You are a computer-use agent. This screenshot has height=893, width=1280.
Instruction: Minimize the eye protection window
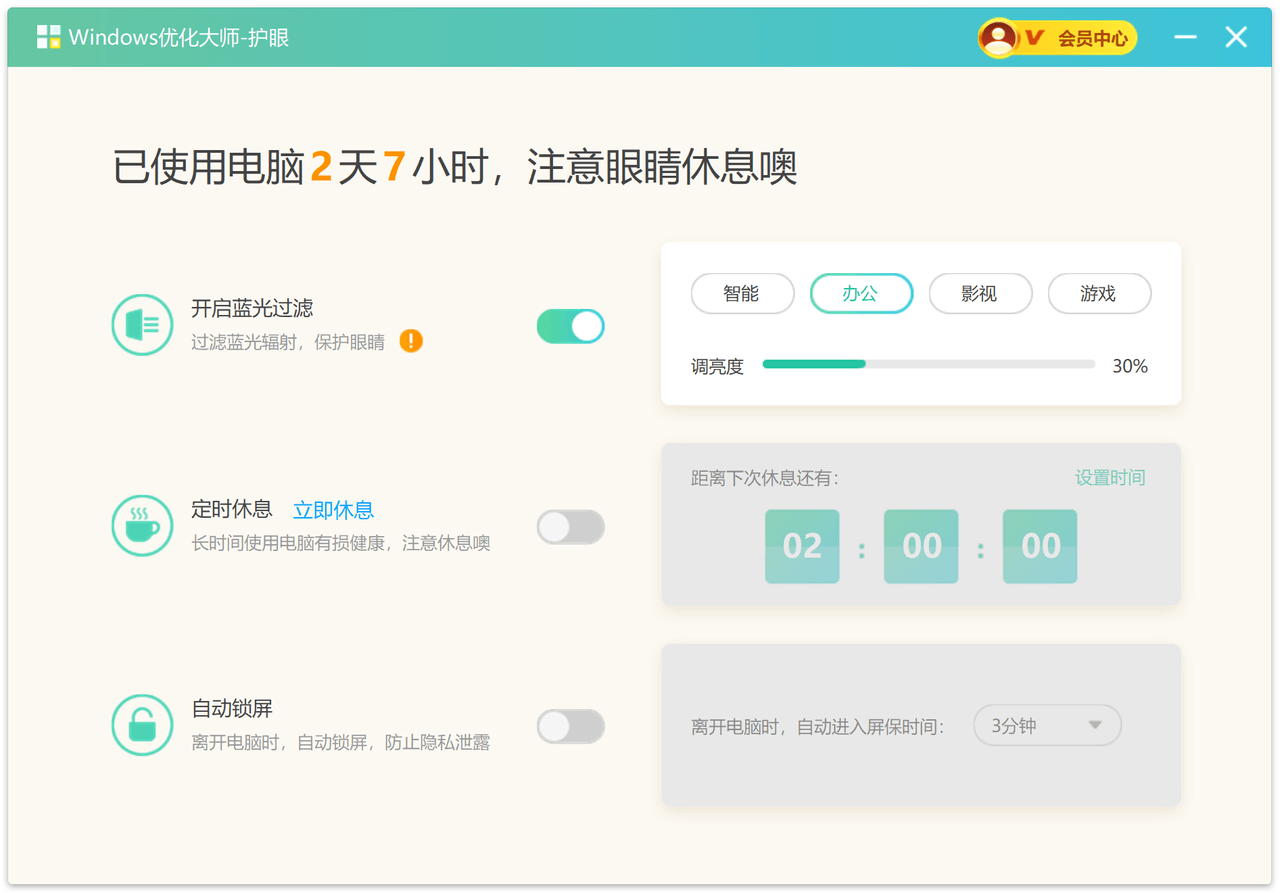(x=1185, y=38)
